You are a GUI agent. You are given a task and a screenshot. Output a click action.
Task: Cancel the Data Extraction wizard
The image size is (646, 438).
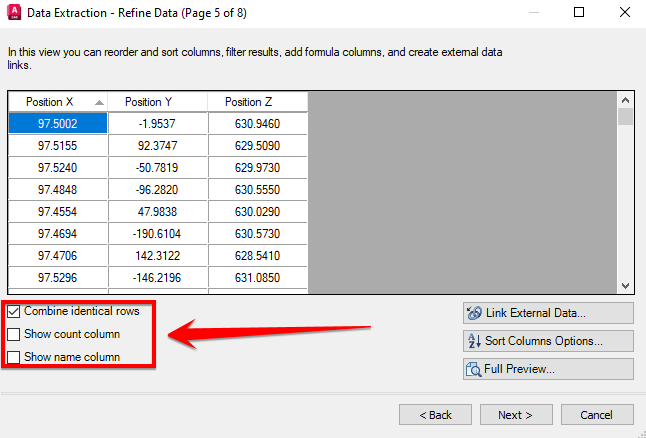point(597,414)
